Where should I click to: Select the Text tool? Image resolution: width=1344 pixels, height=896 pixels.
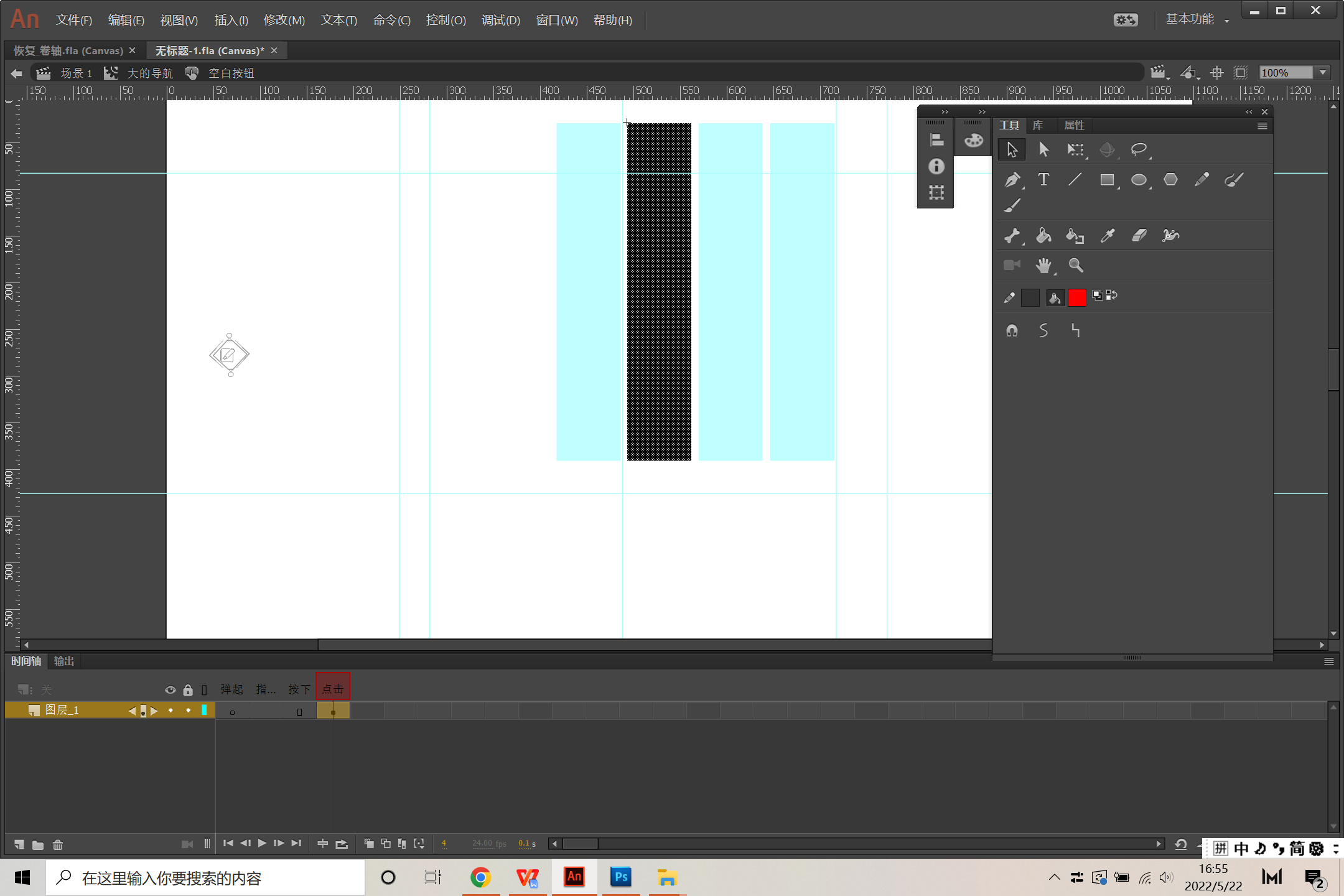coord(1043,180)
